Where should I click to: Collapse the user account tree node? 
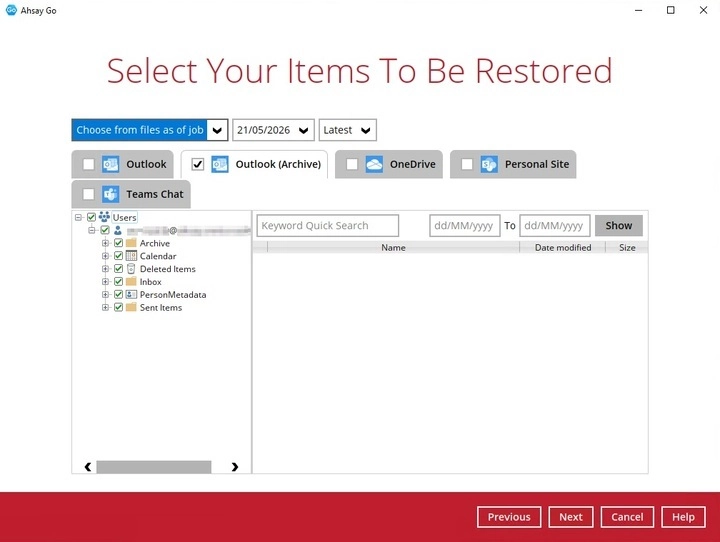(92, 230)
